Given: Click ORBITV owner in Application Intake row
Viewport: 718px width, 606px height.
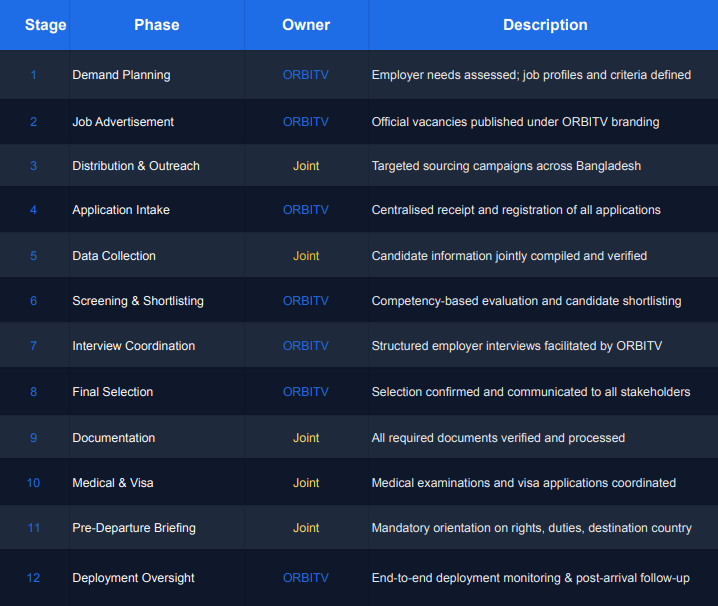Looking at the screenshot, I should [x=305, y=210].
